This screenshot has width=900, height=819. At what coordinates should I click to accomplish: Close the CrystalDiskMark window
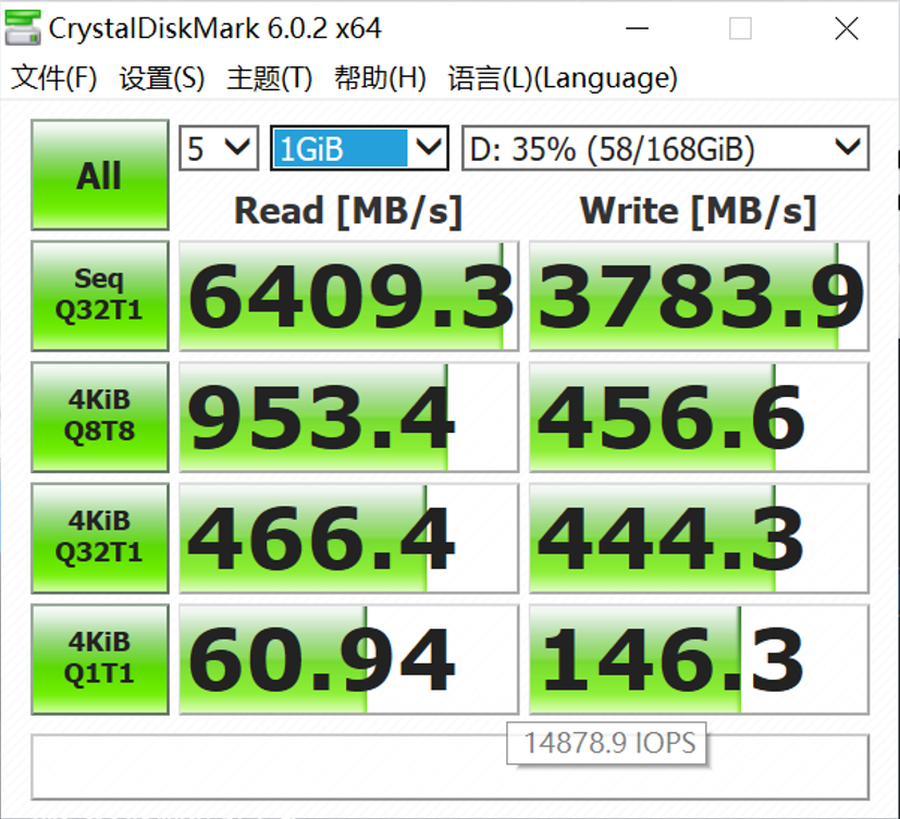coord(847,28)
